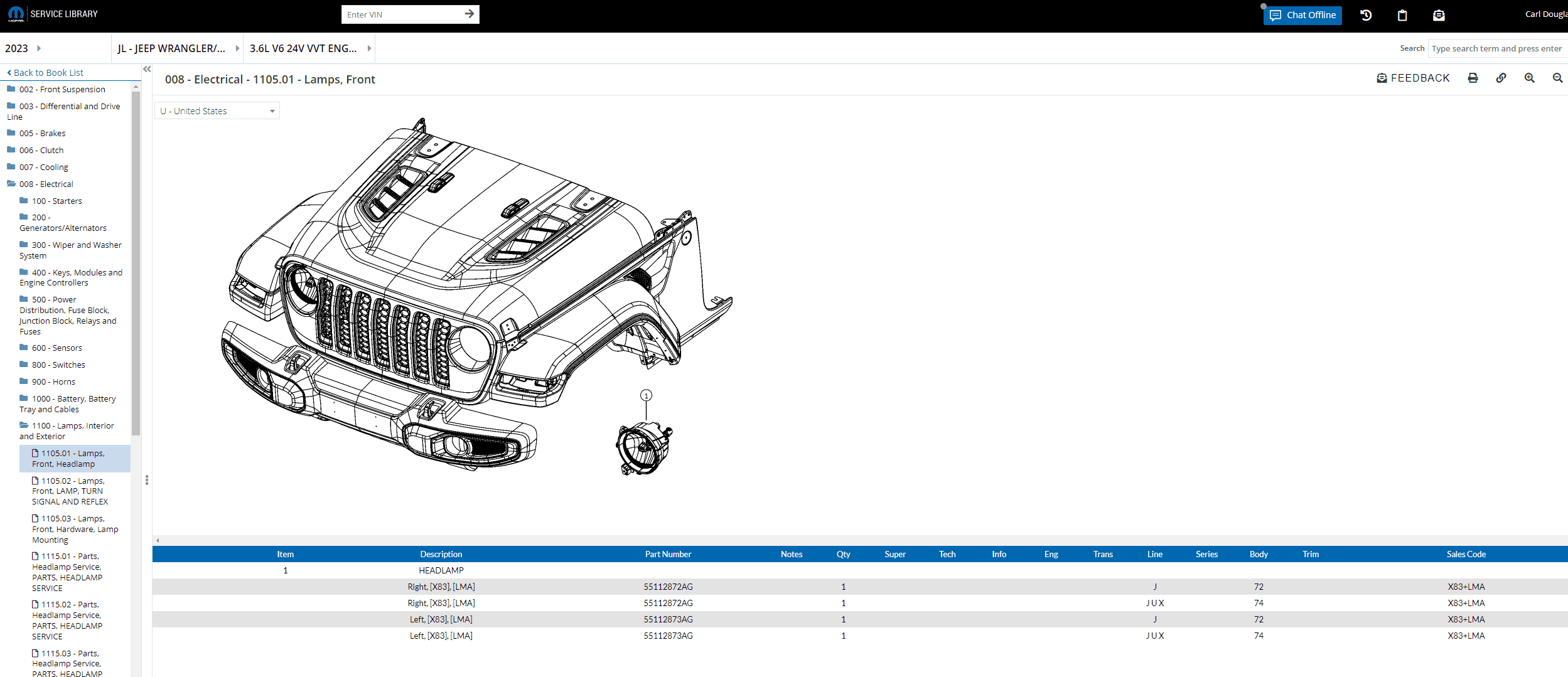Click the FEEDBACK button
The width and height of the screenshot is (1568, 677).
click(x=1413, y=78)
